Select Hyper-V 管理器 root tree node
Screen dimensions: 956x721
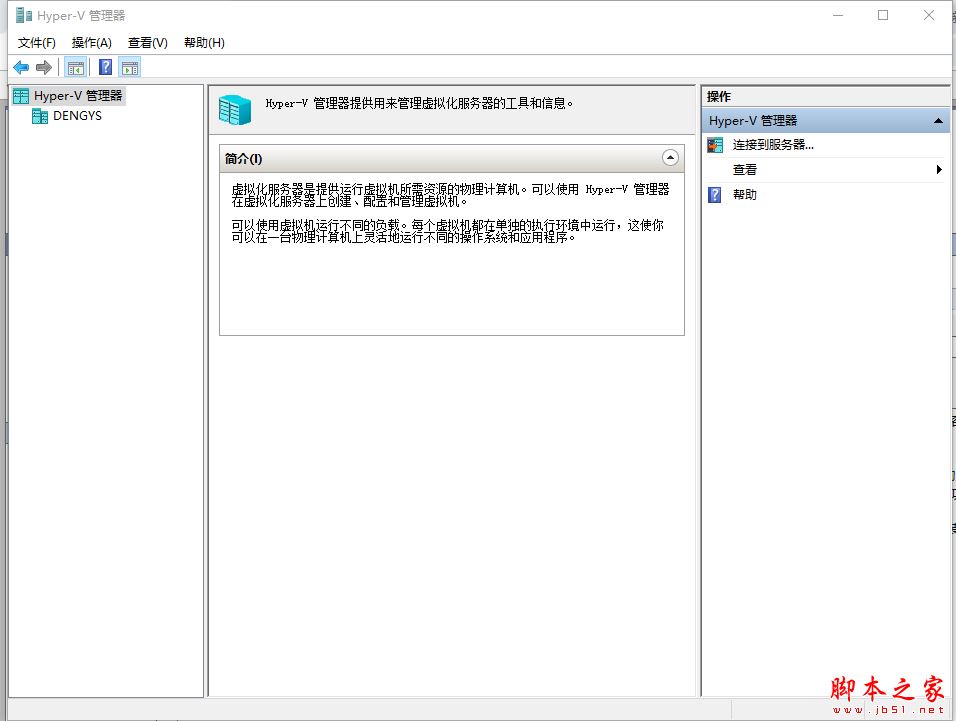77,96
